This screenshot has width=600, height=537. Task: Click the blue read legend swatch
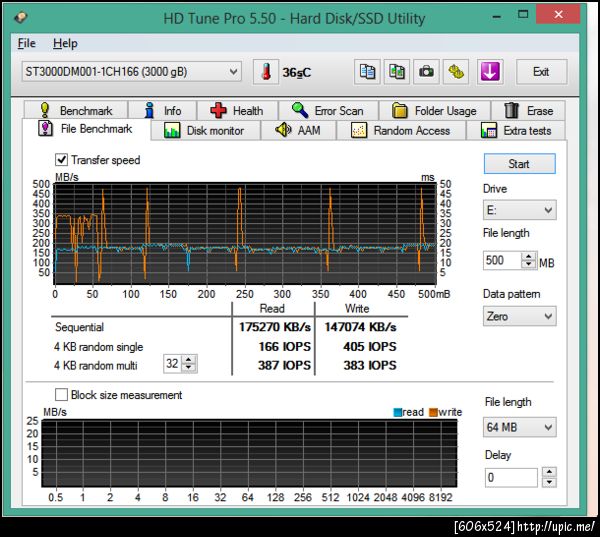tap(398, 412)
